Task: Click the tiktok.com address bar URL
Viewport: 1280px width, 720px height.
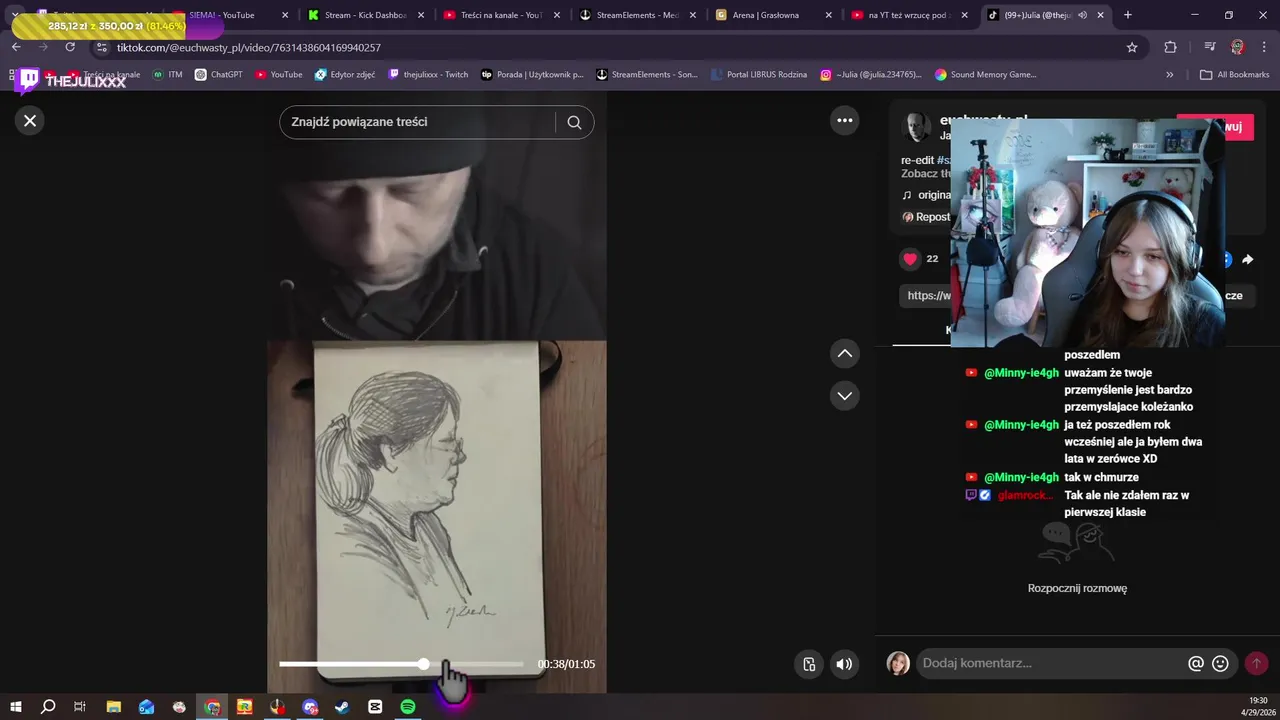Action: pyautogui.click(x=249, y=47)
